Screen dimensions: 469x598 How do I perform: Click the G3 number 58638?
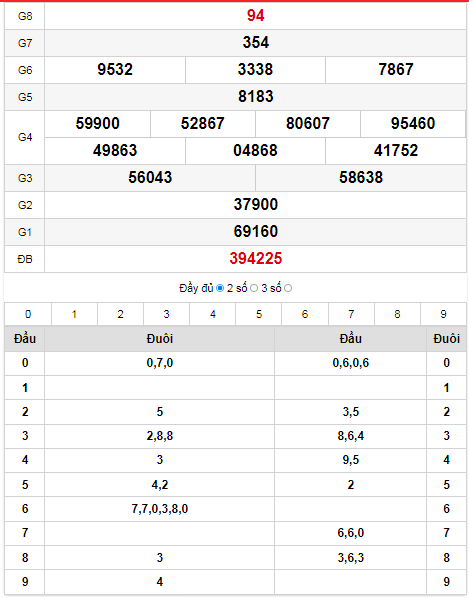[x=361, y=178]
